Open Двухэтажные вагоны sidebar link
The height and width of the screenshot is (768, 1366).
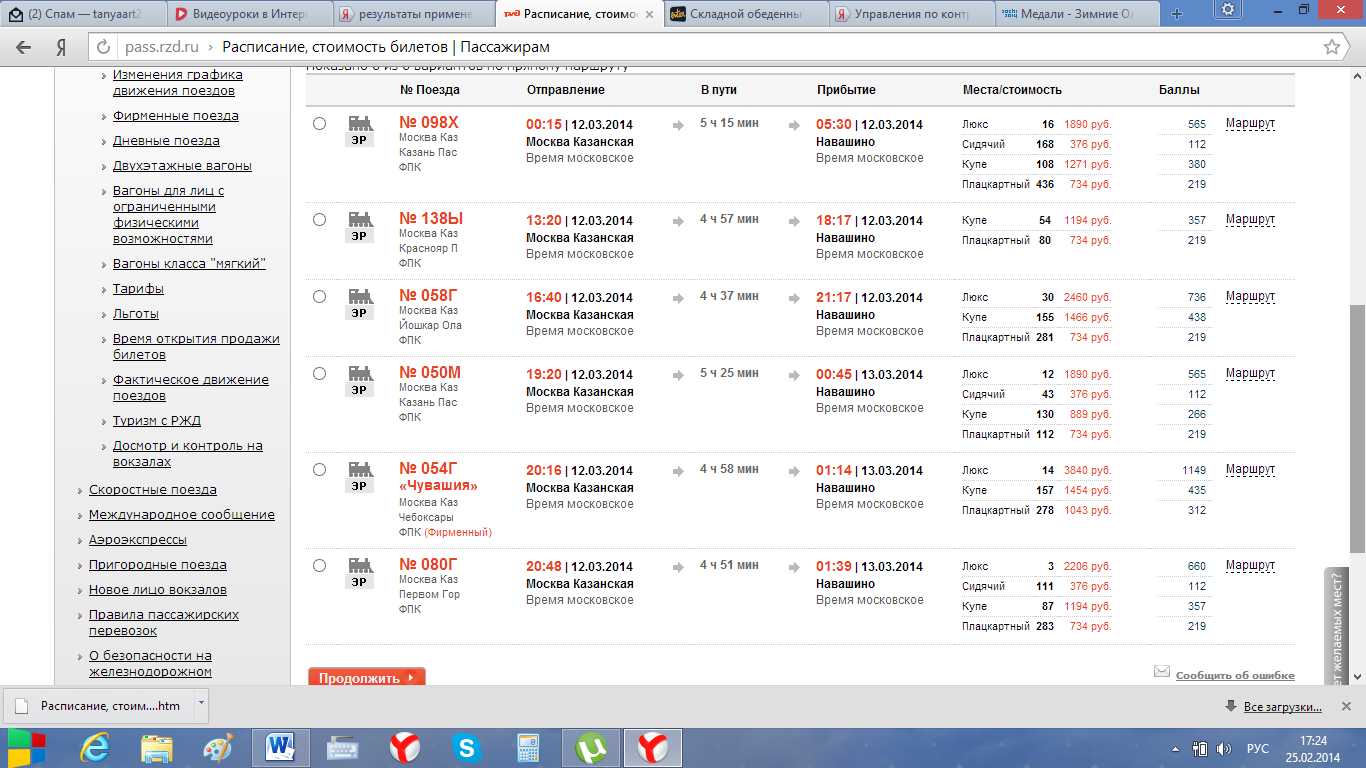click(182, 166)
